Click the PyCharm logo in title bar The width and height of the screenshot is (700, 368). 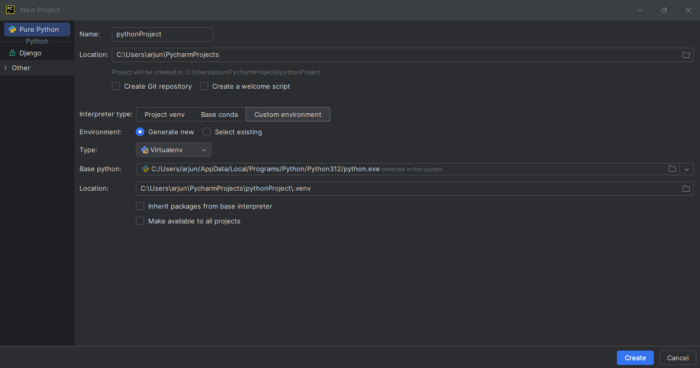10,9
